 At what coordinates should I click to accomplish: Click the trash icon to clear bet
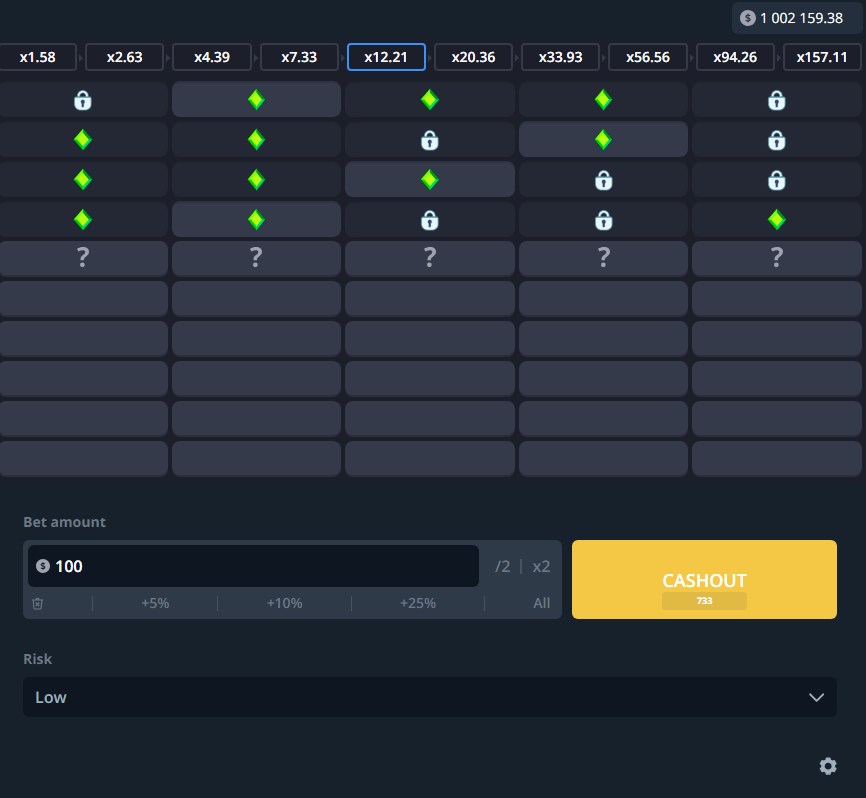point(38,603)
